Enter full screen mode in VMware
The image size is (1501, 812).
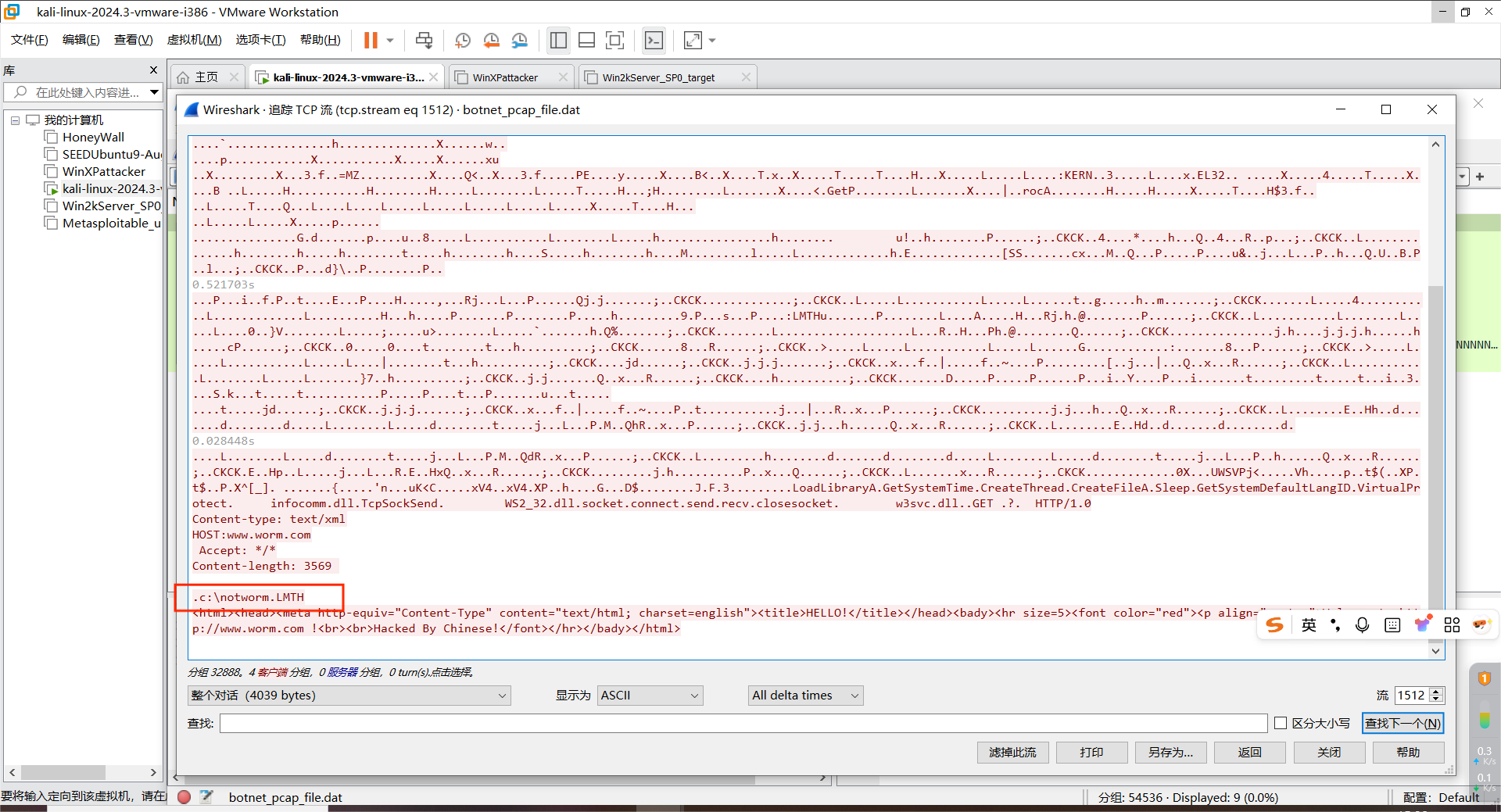point(615,41)
